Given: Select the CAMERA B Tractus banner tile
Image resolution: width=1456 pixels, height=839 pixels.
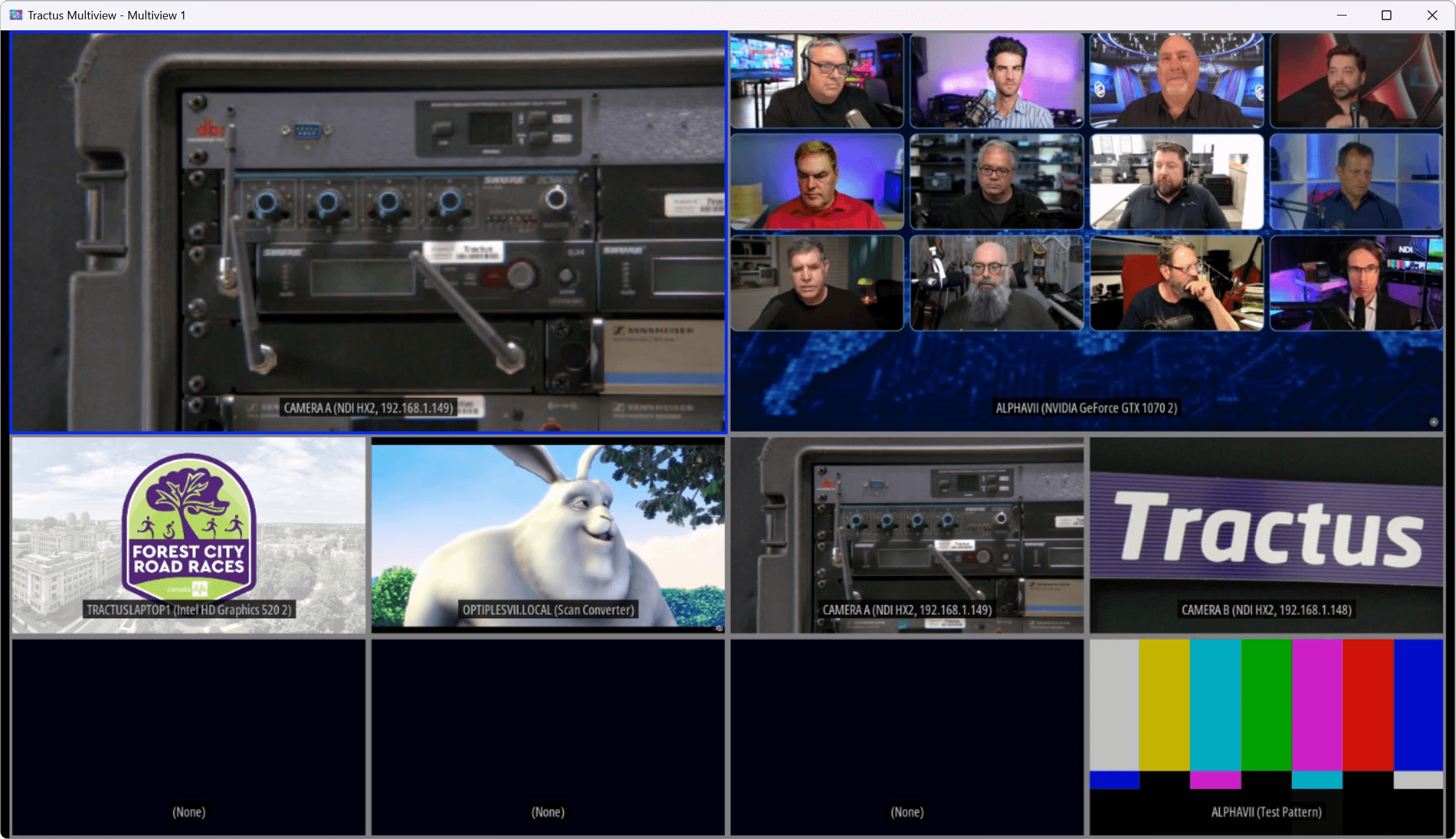Looking at the screenshot, I should pos(1266,535).
